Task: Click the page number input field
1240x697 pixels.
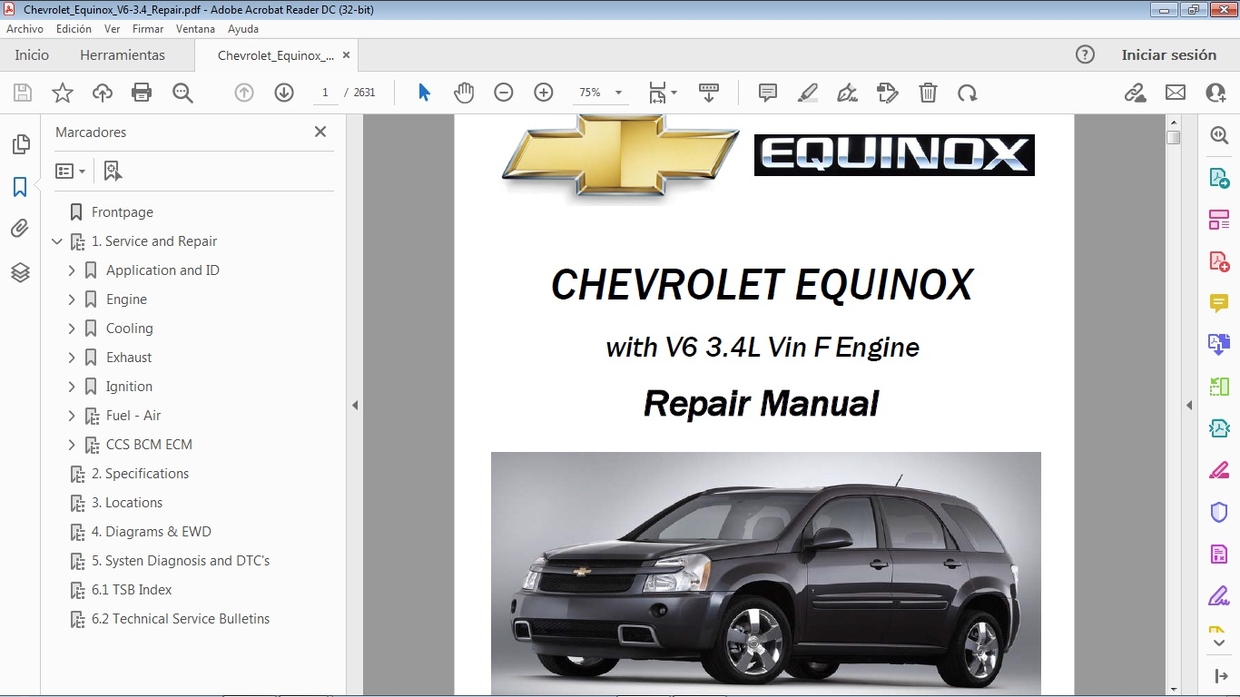Action: coord(324,93)
